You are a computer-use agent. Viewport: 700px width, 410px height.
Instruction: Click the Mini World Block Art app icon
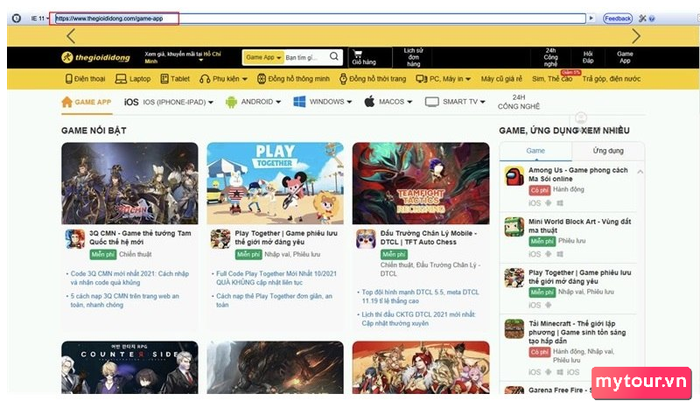pyautogui.click(x=514, y=227)
